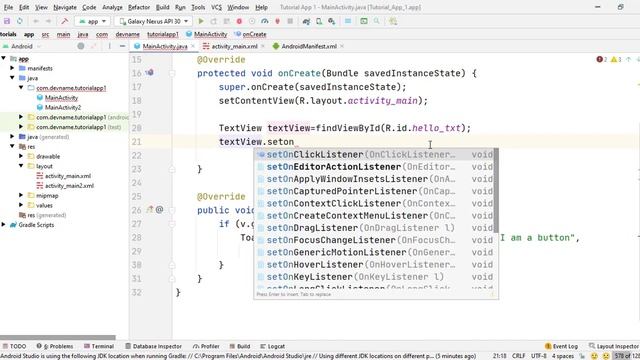The height and width of the screenshot is (360, 640).
Task: Switch to the activity_main.xml tab
Action: [234, 46]
